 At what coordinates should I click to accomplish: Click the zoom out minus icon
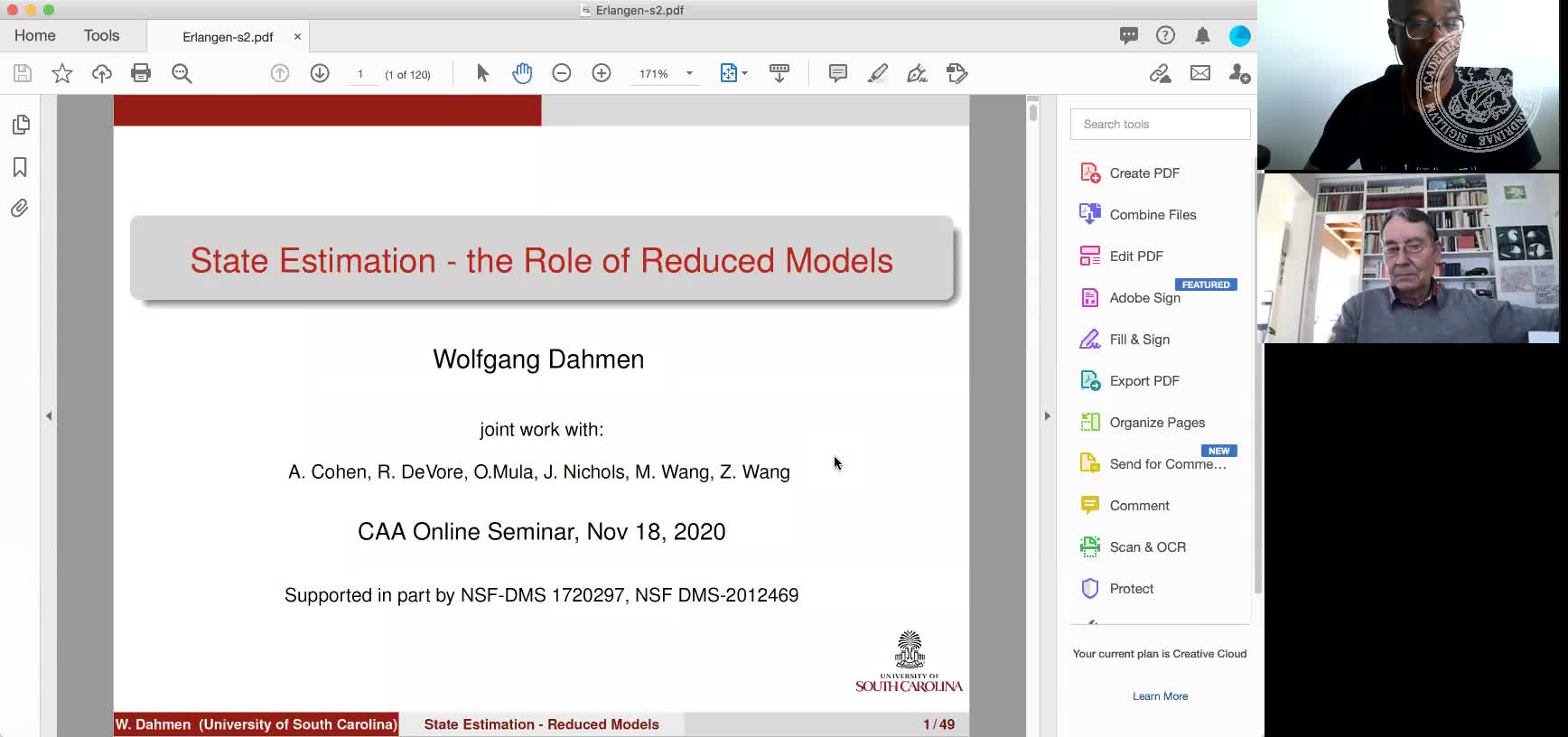[x=562, y=73]
